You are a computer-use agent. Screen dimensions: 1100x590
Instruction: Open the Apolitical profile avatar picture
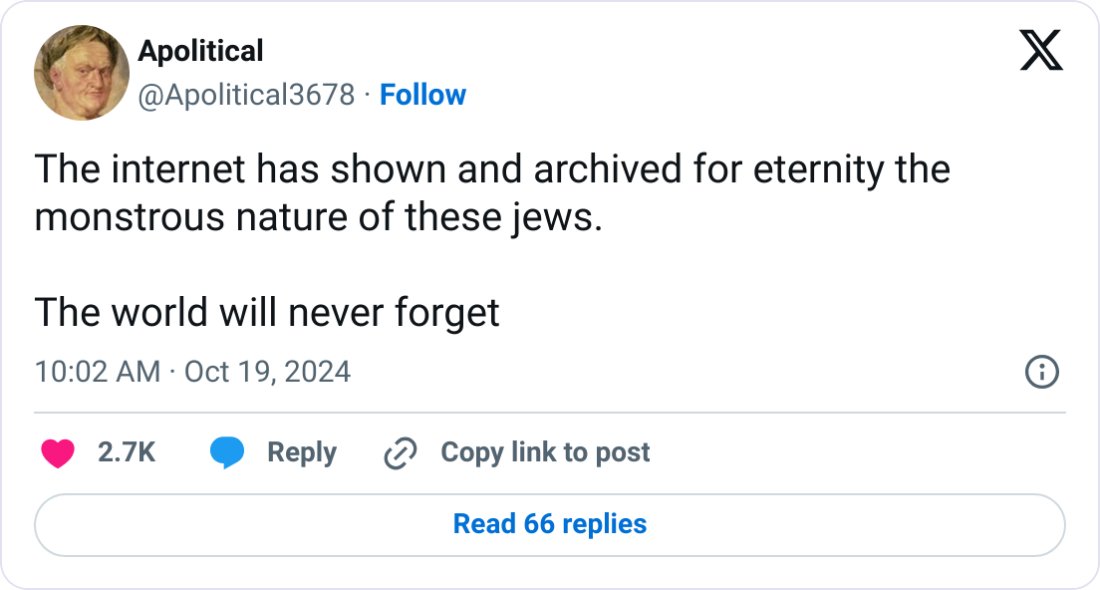[81, 73]
